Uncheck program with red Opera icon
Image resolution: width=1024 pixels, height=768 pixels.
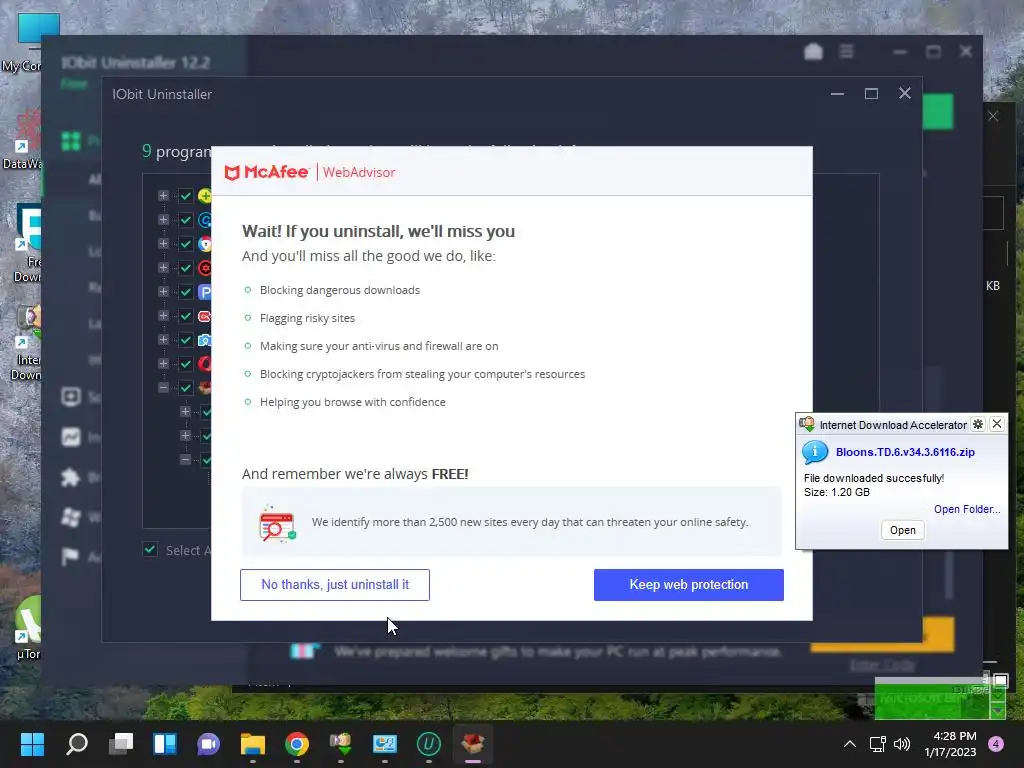185,364
